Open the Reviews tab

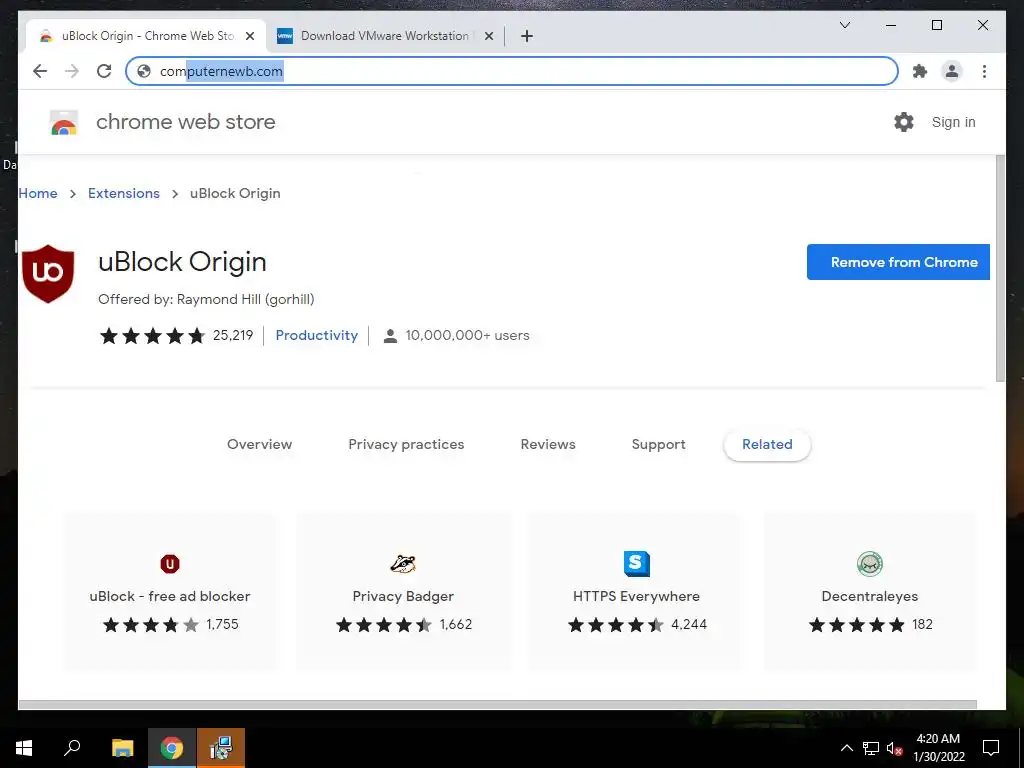point(548,444)
